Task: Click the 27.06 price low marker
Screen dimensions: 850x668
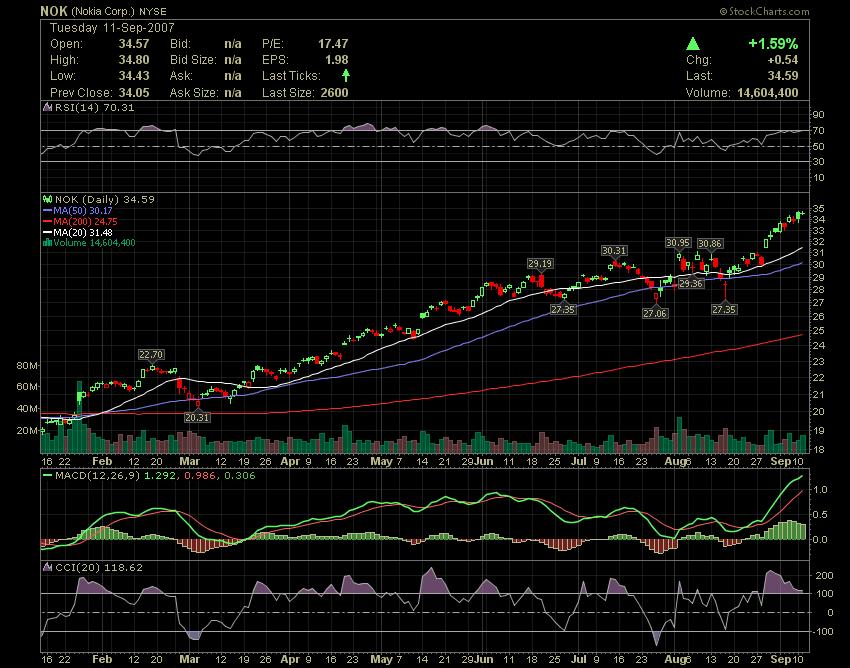Action: [655, 313]
